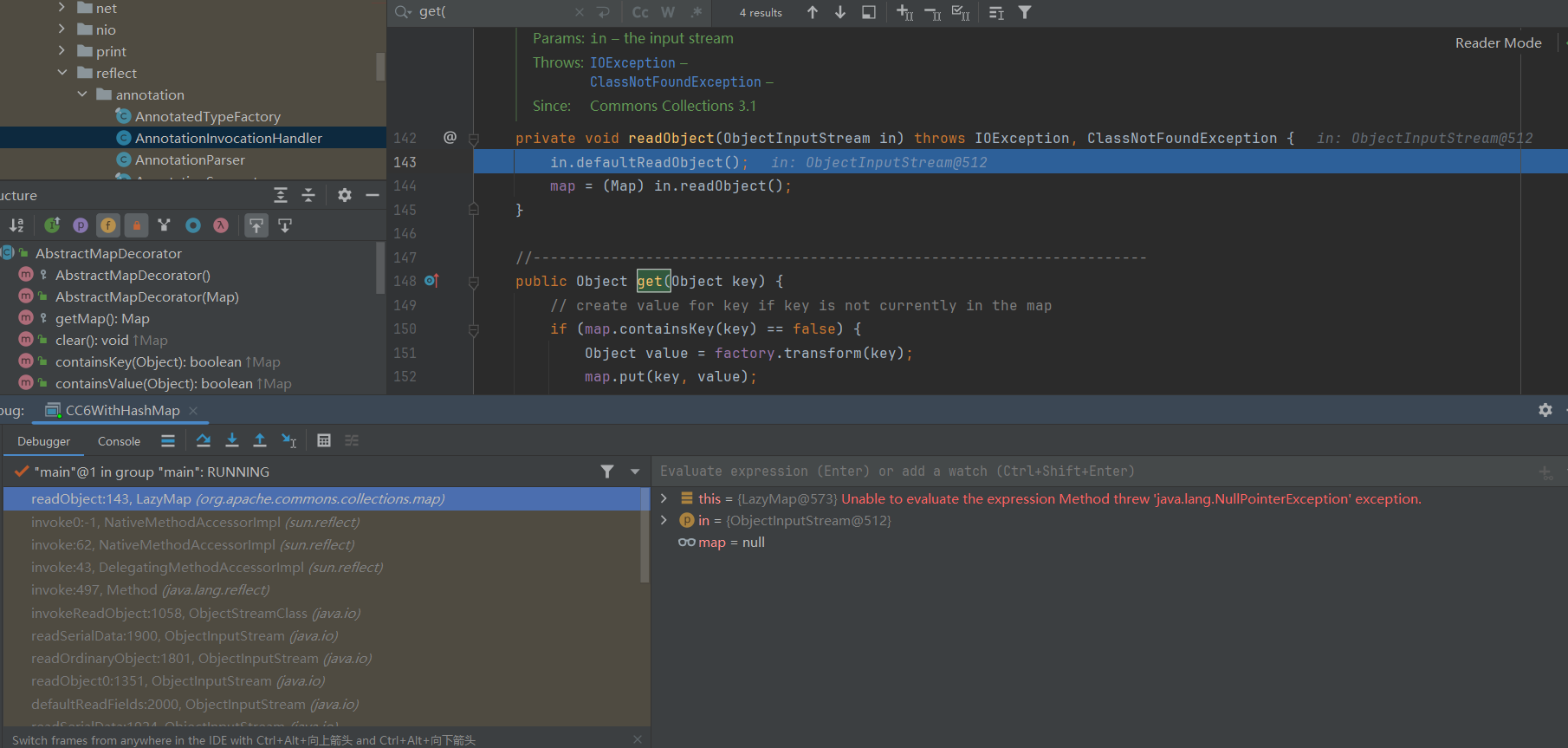Open the Evaluate Expression calculator
Image resolution: width=1568 pixels, height=748 pixels.
pos(324,440)
